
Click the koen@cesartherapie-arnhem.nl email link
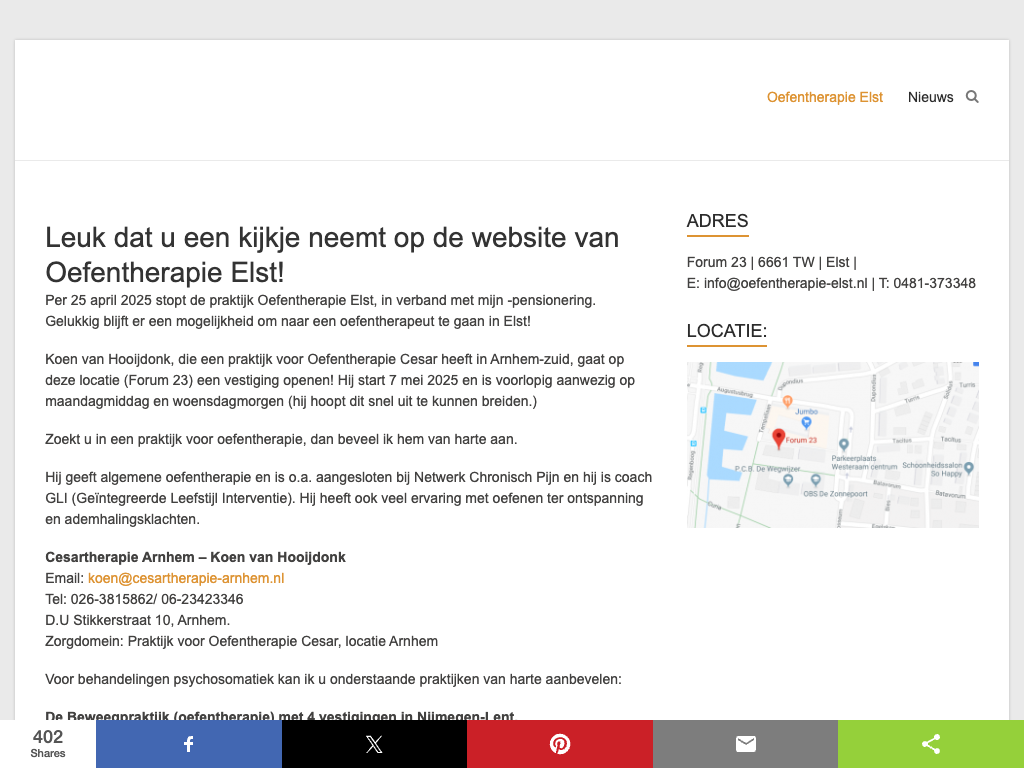[x=186, y=578]
